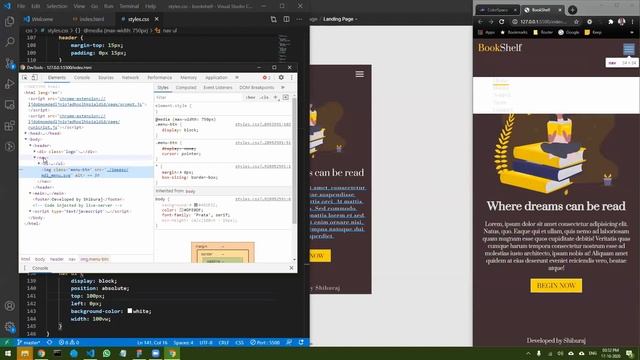
Task: Open the Chrome profile avatar
Action: (x=622, y=22)
